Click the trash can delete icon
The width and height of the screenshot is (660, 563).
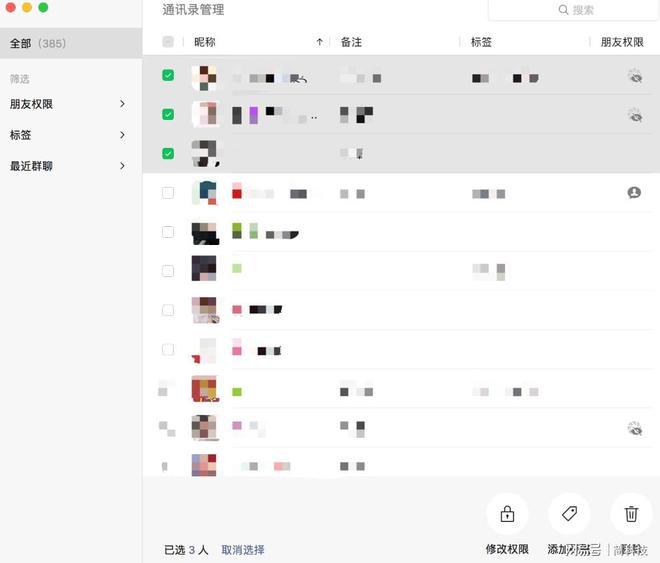tap(631, 514)
